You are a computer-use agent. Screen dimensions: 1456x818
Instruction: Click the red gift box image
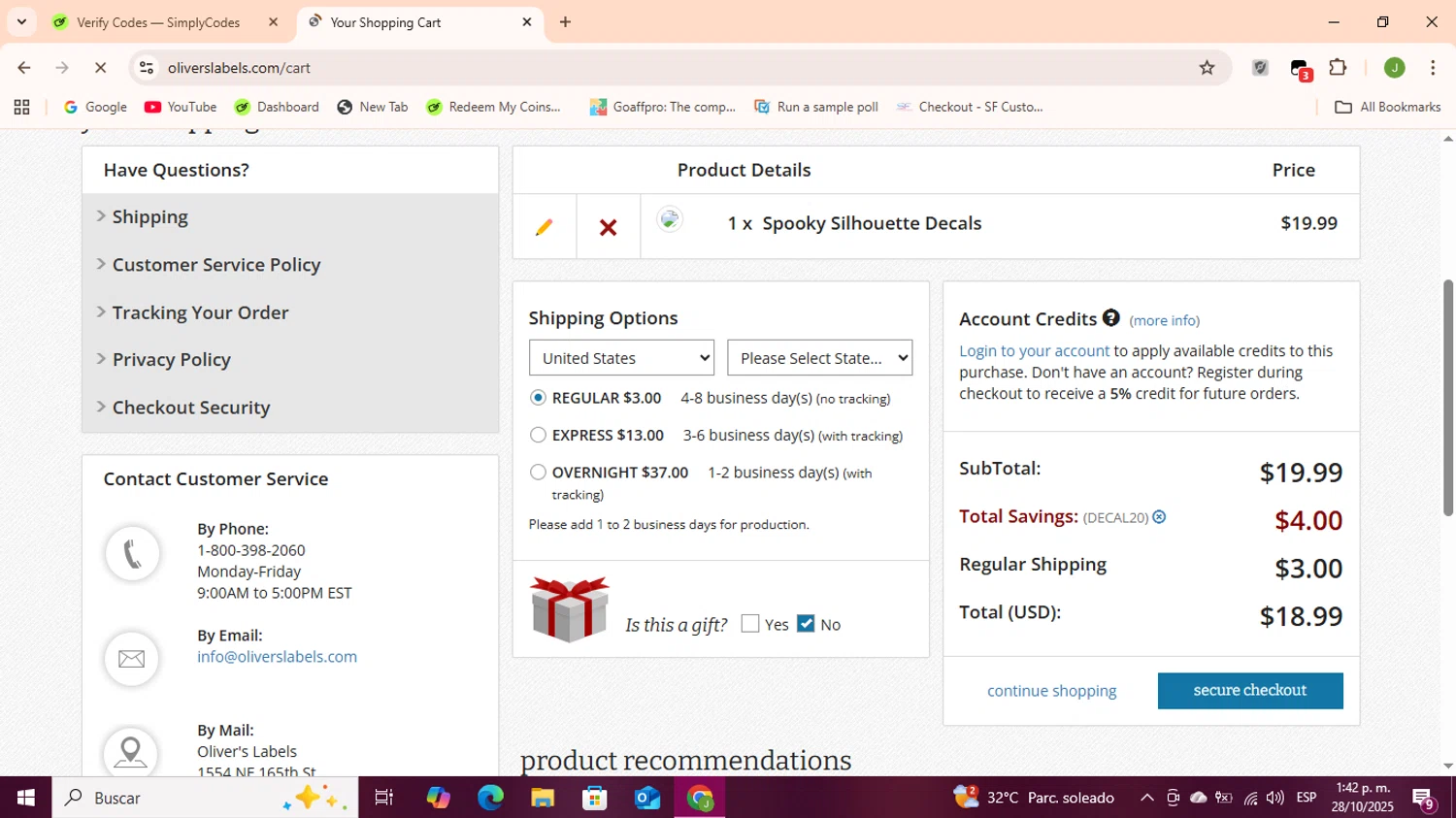point(570,609)
